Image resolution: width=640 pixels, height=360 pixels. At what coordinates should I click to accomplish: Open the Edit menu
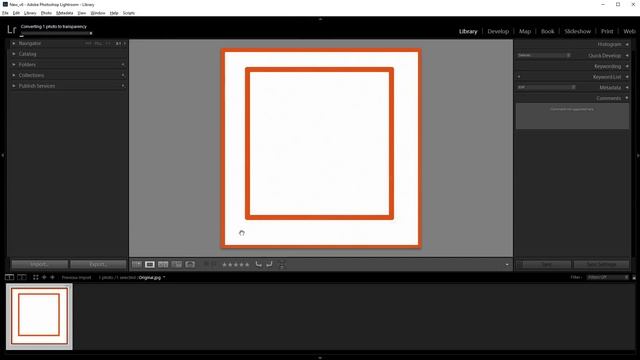click(16, 13)
